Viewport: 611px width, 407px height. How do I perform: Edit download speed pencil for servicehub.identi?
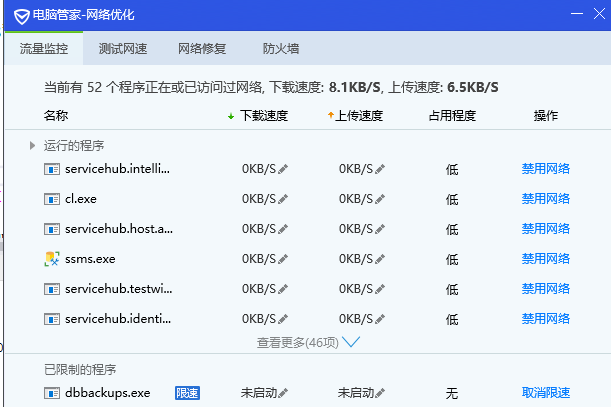(x=283, y=319)
